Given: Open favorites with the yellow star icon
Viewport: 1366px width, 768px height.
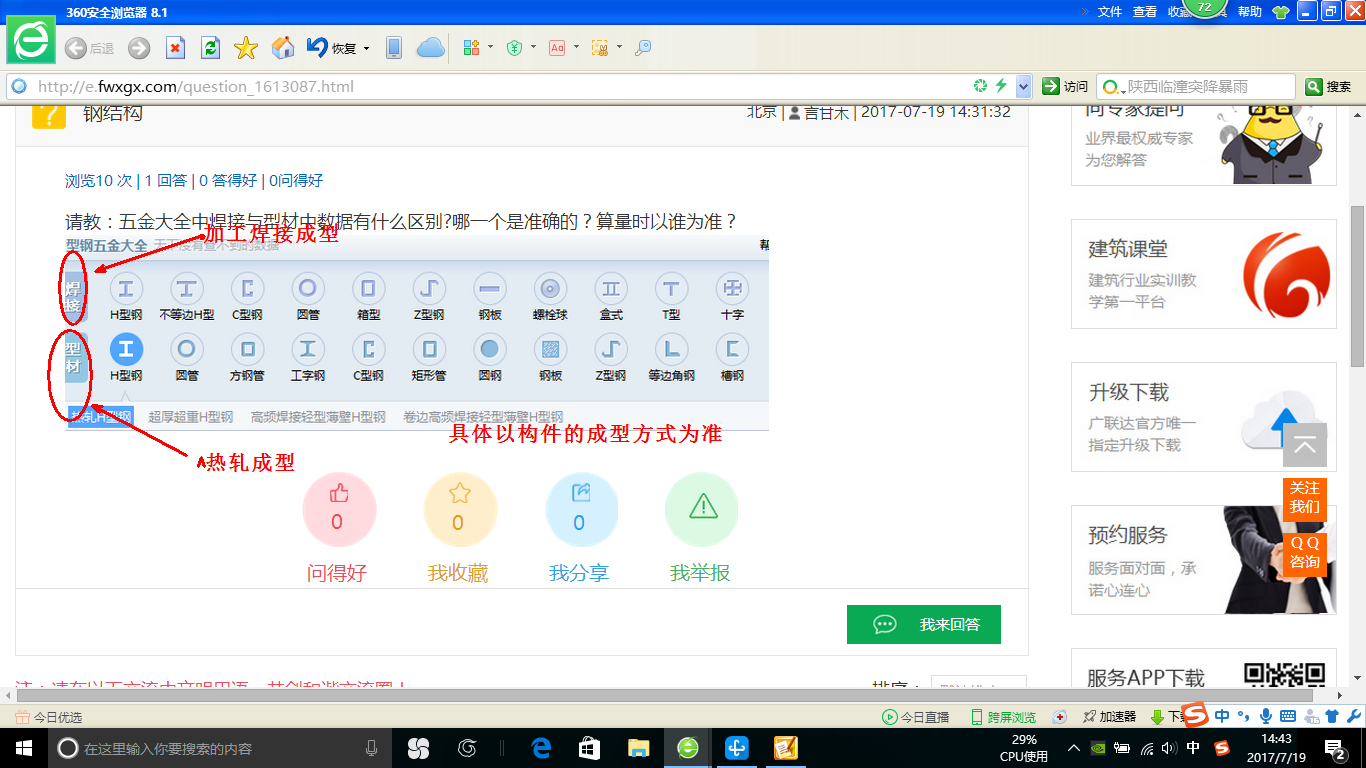Looking at the screenshot, I should 246,47.
